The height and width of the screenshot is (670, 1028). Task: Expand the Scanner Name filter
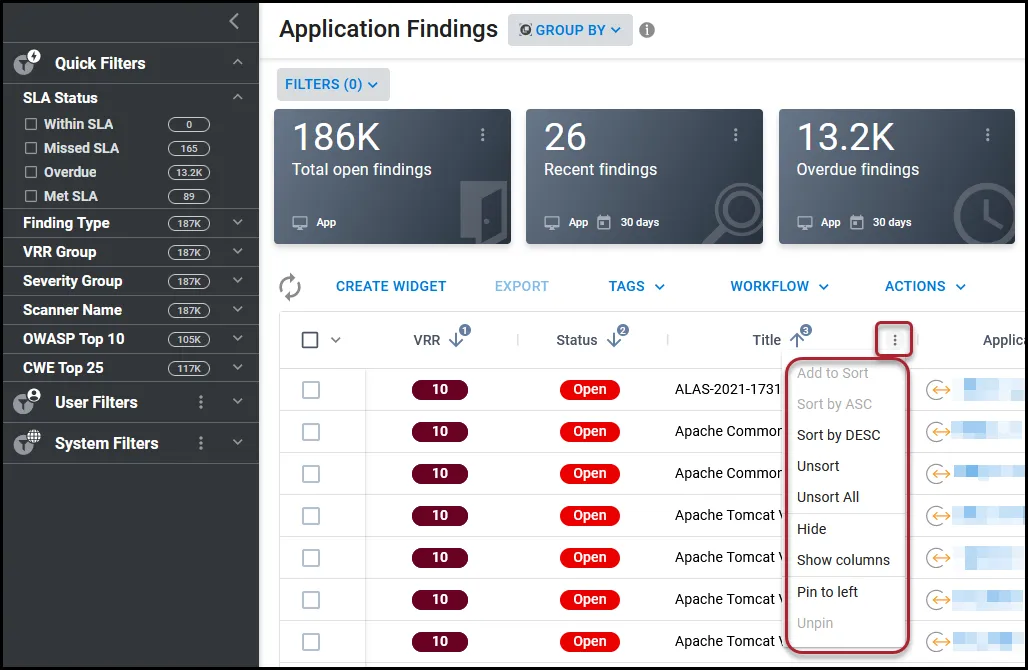coord(238,309)
